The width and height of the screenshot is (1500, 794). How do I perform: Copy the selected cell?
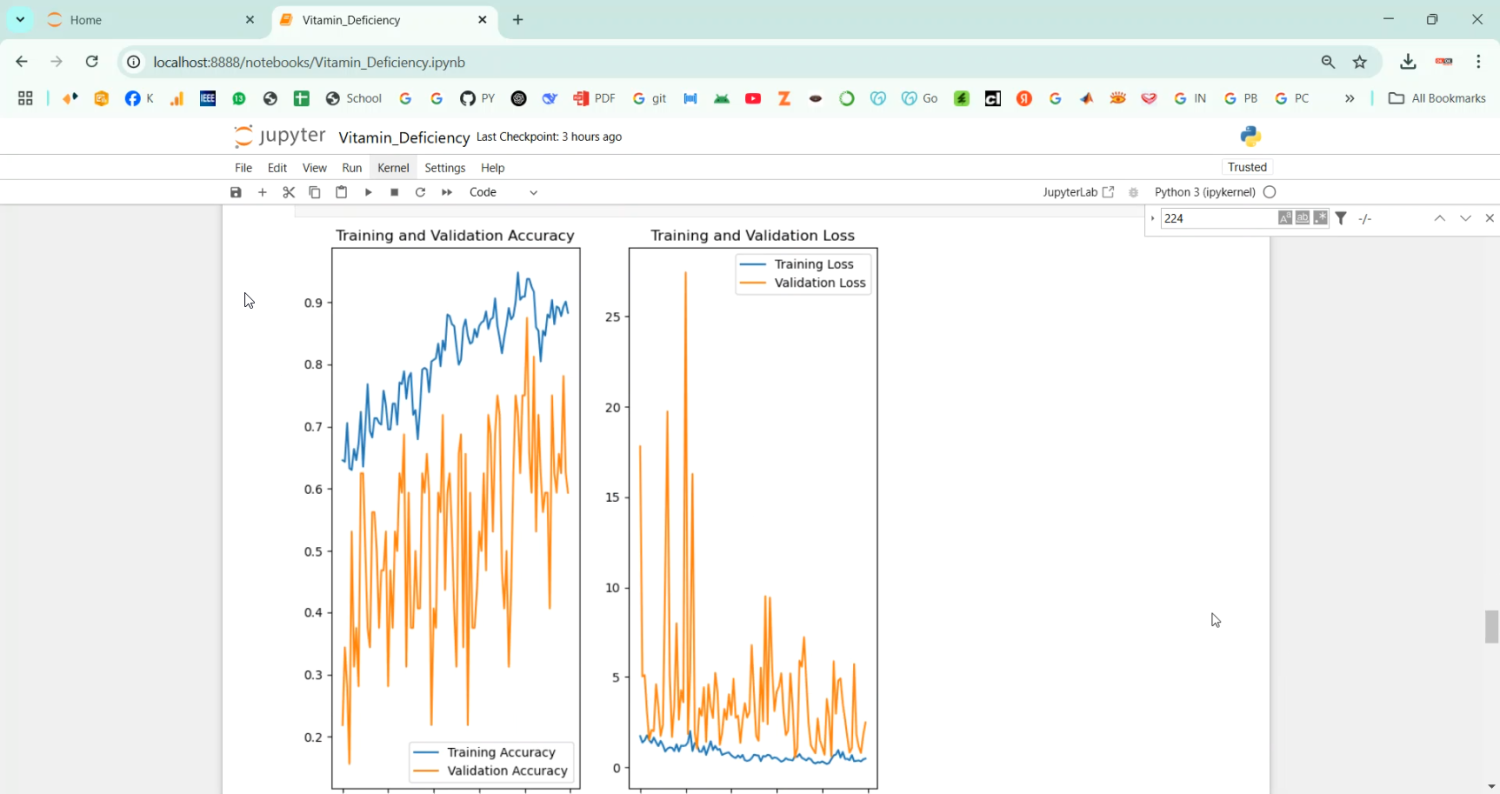[315, 192]
